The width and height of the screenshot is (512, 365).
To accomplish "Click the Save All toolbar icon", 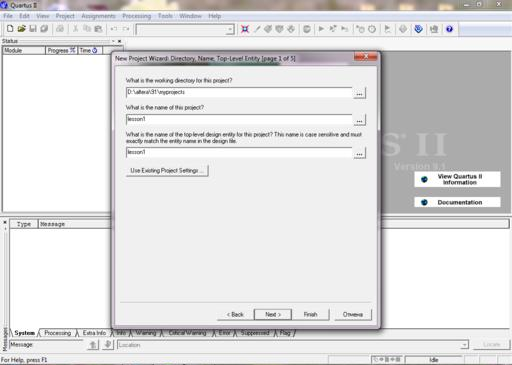I will pos(44,29).
